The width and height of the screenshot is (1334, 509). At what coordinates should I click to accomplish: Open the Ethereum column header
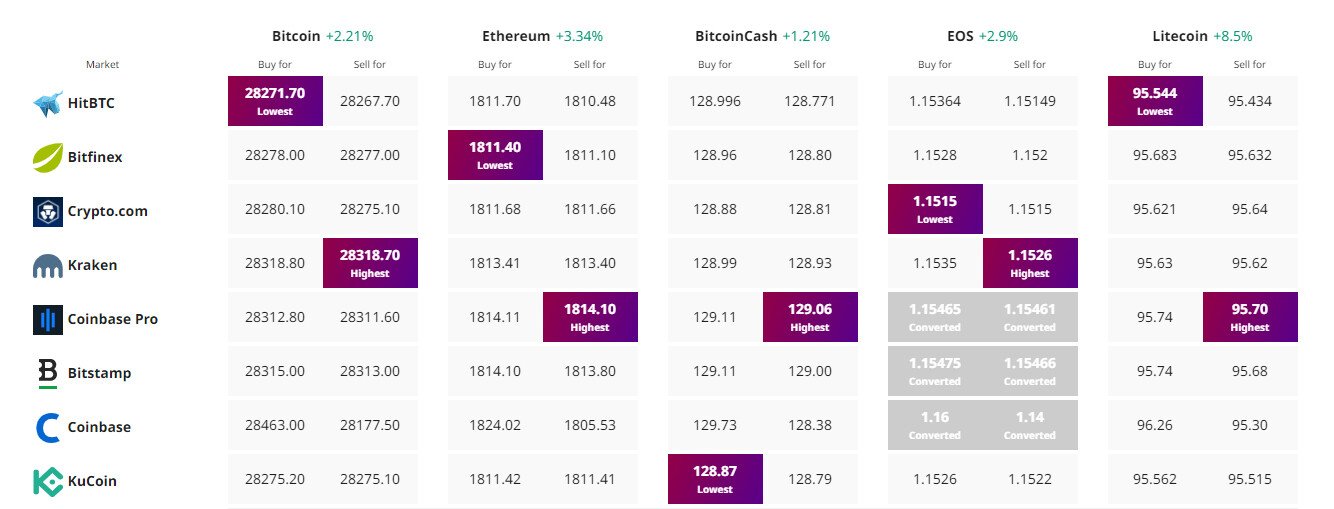click(516, 36)
